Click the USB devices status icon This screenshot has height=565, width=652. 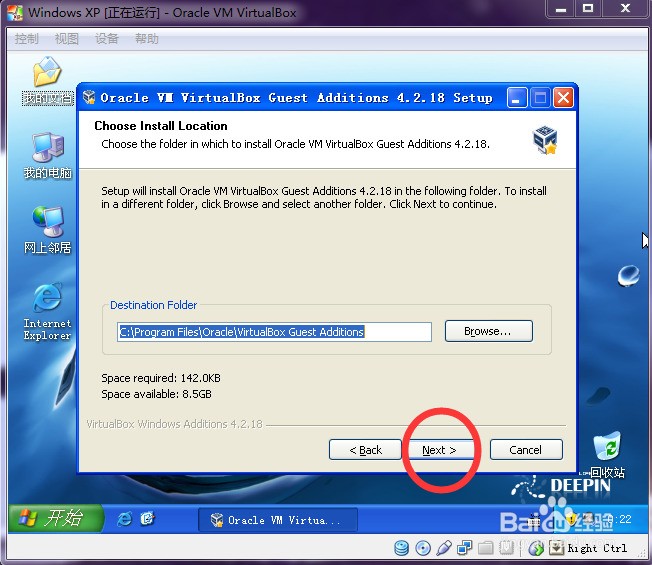[x=444, y=548]
